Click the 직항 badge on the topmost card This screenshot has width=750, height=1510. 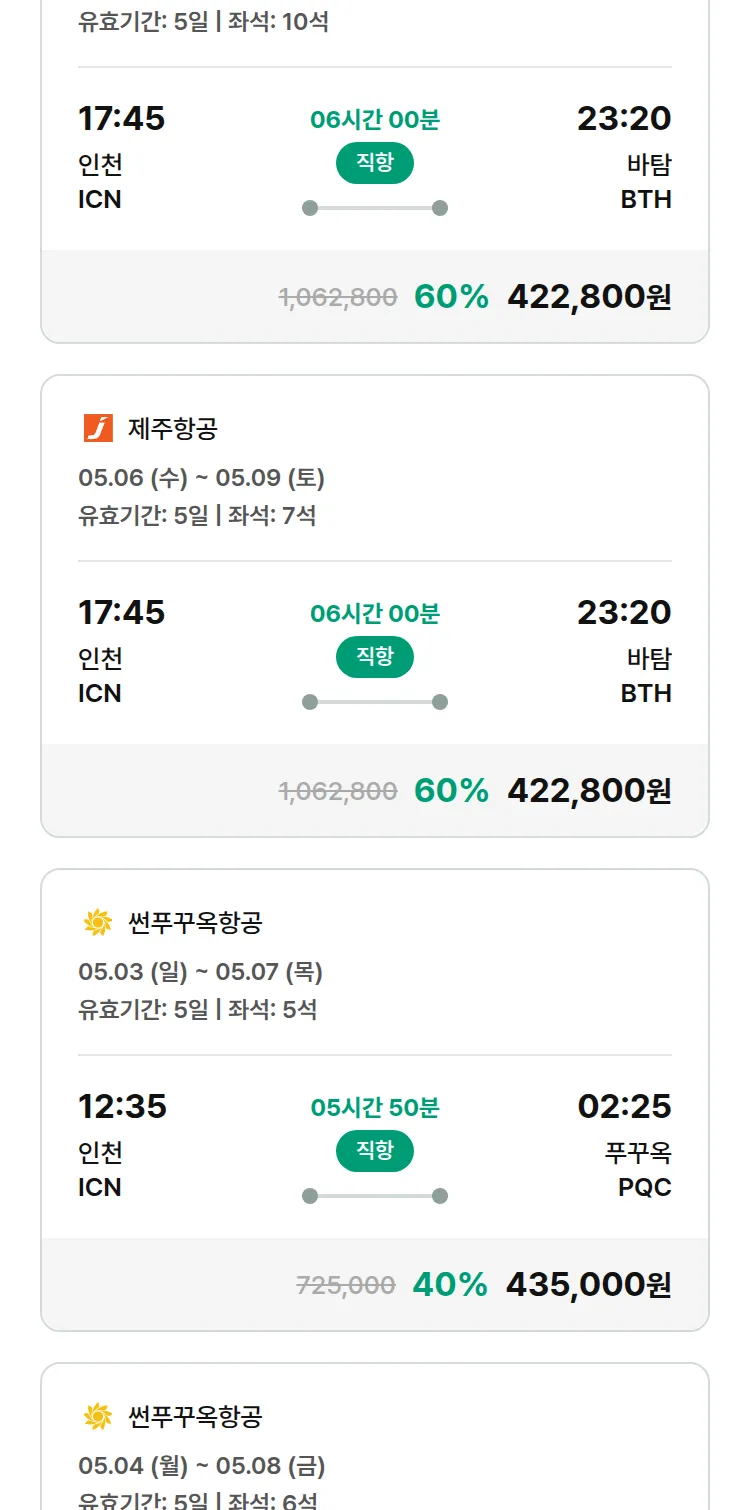[x=374, y=163]
